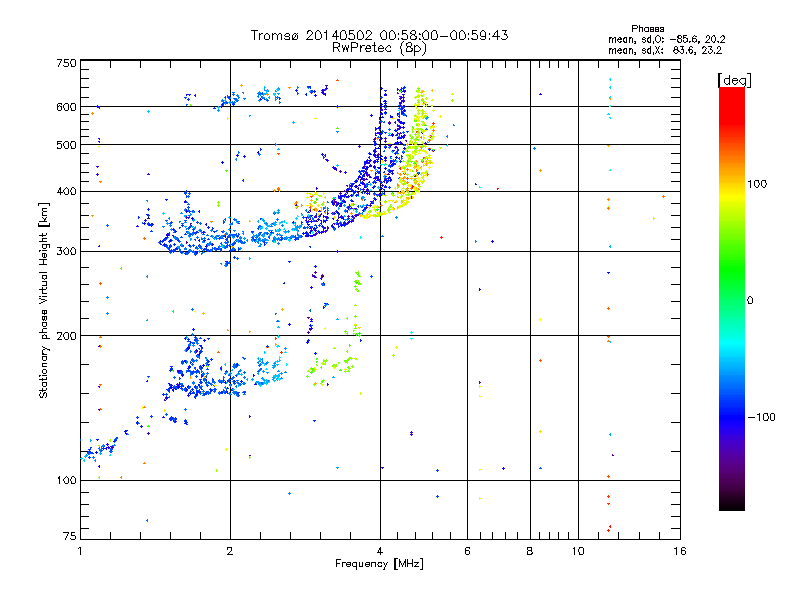The image size is (800, 600).
Task: Click the 'Frequency [MHz]' axis title
Action: 380,564
